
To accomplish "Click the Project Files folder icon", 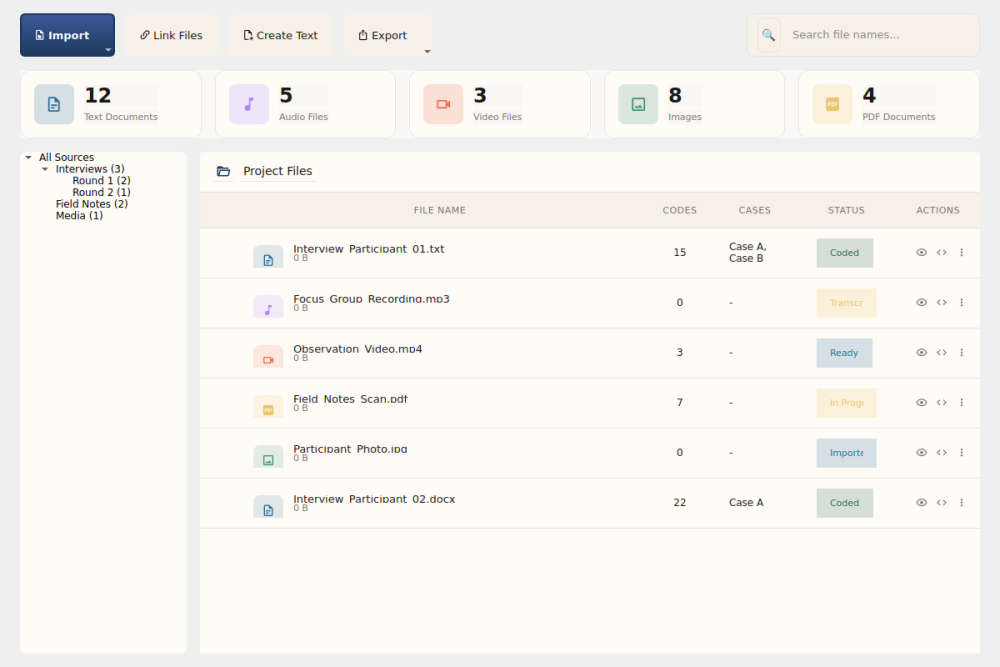I will pos(224,171).
